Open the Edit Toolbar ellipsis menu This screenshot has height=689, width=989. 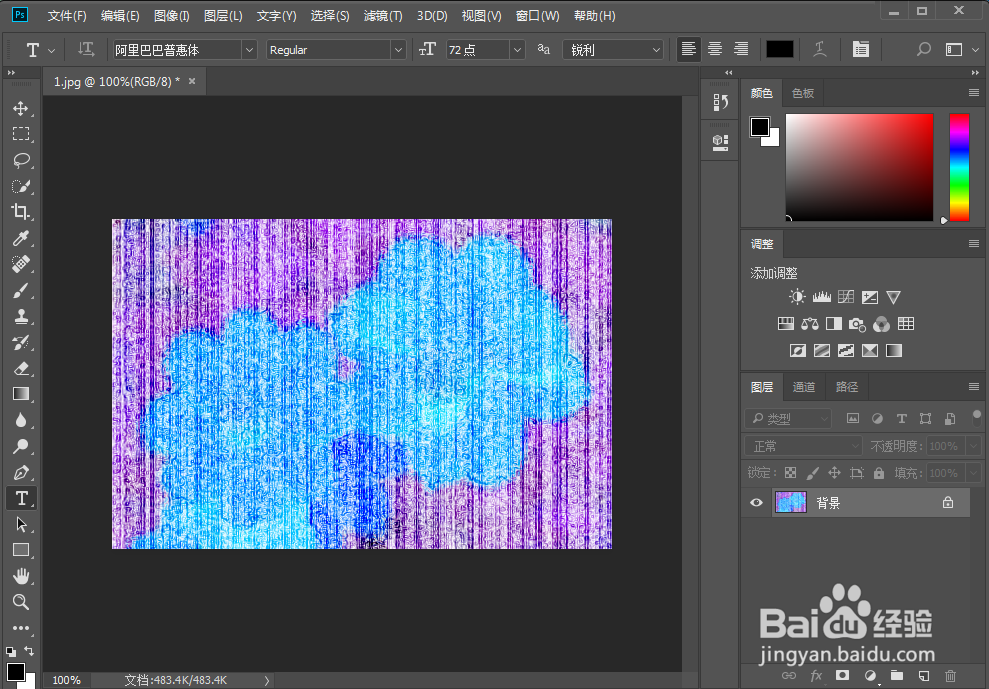click(21, 628)
